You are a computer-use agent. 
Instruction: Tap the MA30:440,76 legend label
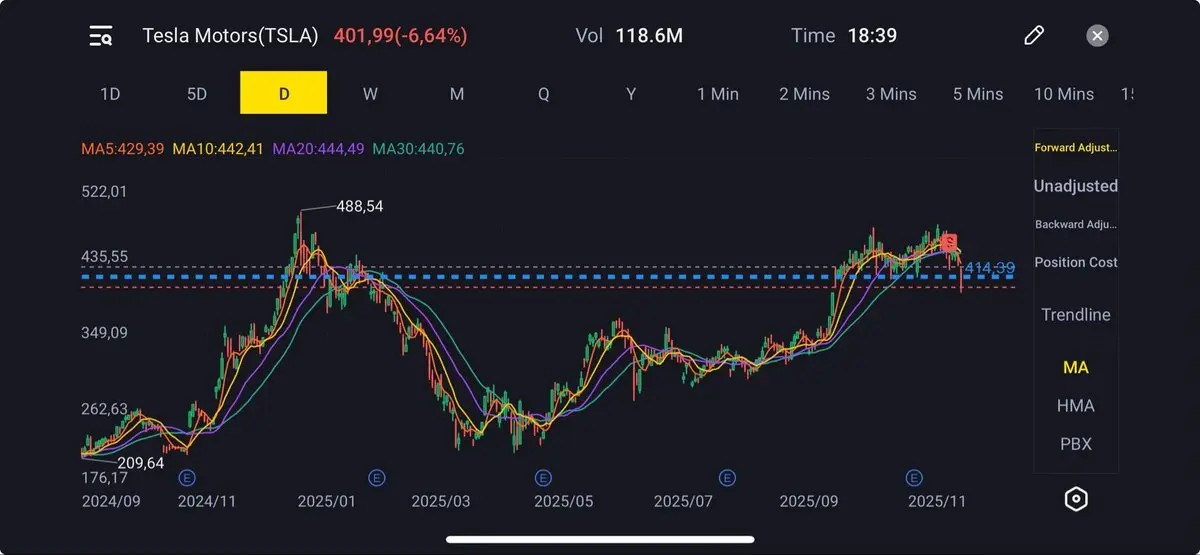pos(418,149)
